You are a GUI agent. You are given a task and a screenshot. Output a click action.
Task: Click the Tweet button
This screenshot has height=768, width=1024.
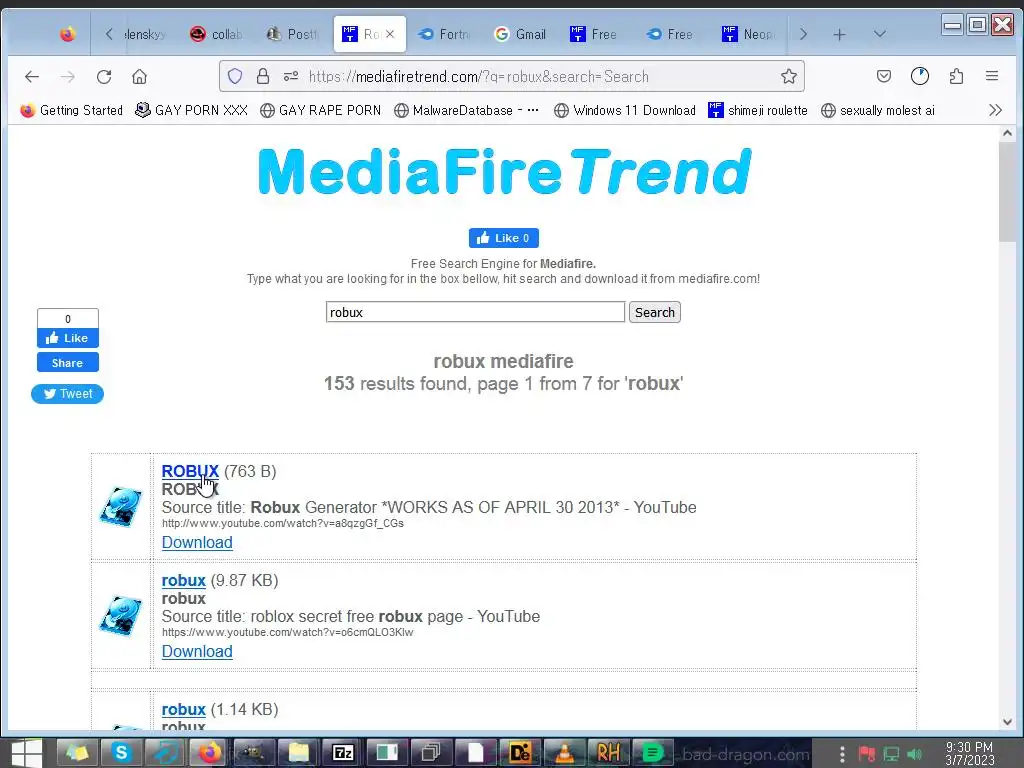67,394
